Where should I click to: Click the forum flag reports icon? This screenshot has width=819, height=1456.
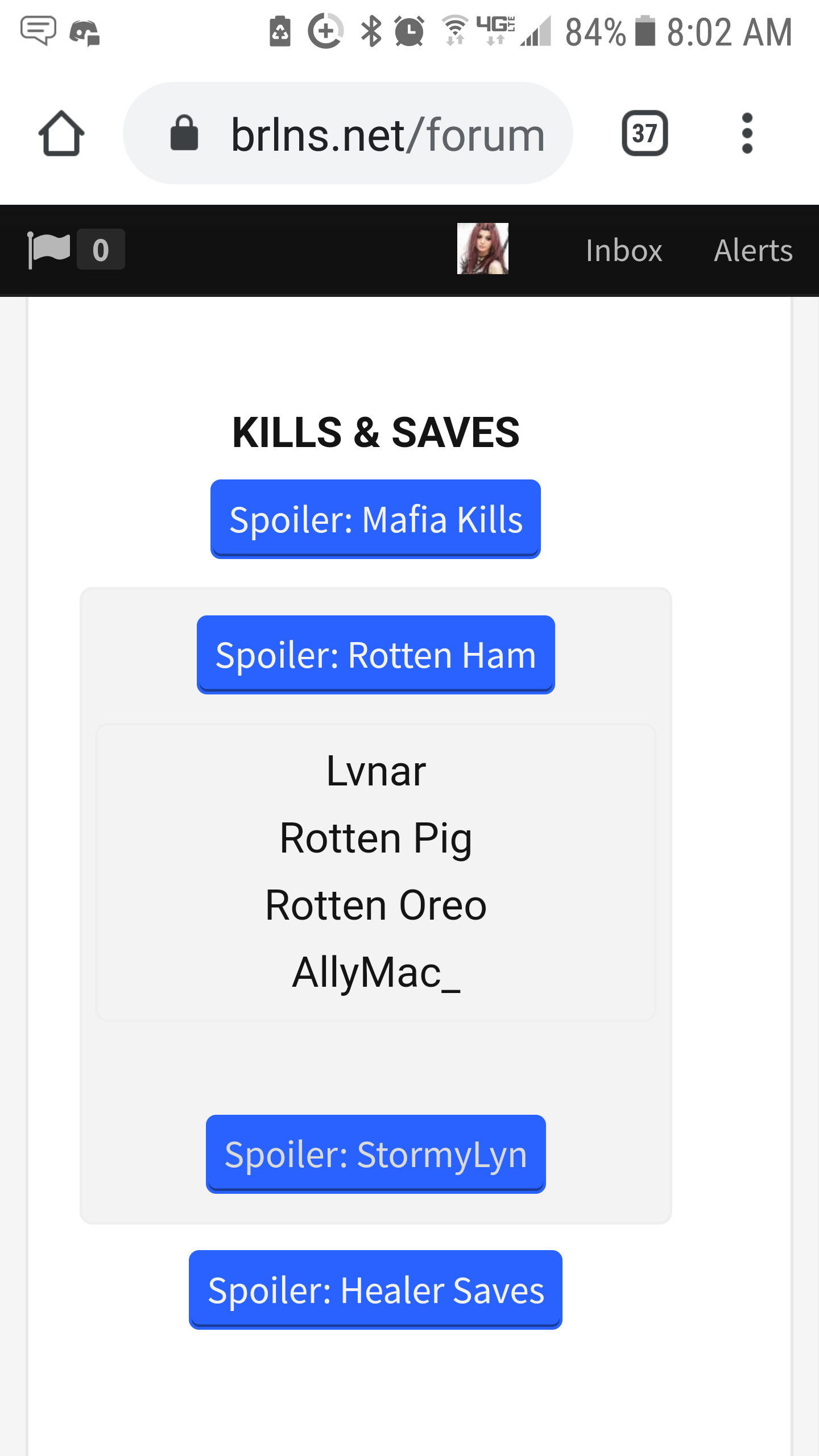(48, 250)
